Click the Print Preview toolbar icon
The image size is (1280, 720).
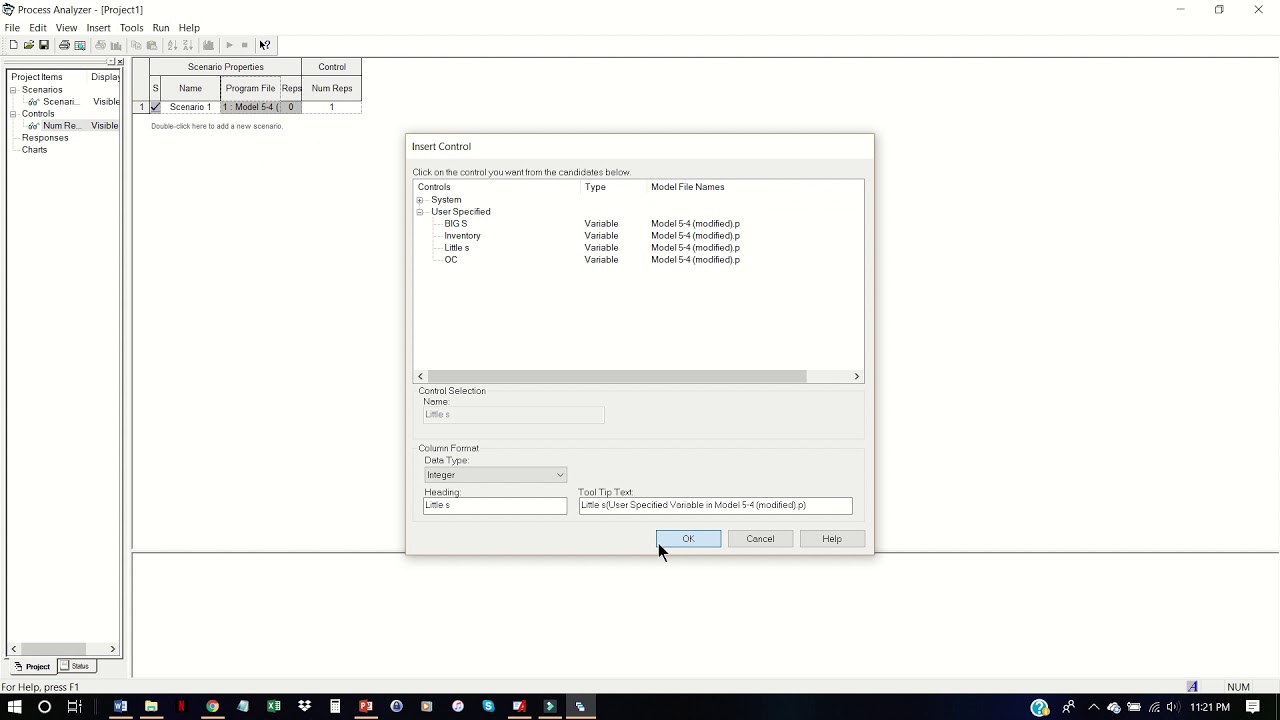point(80,45)
